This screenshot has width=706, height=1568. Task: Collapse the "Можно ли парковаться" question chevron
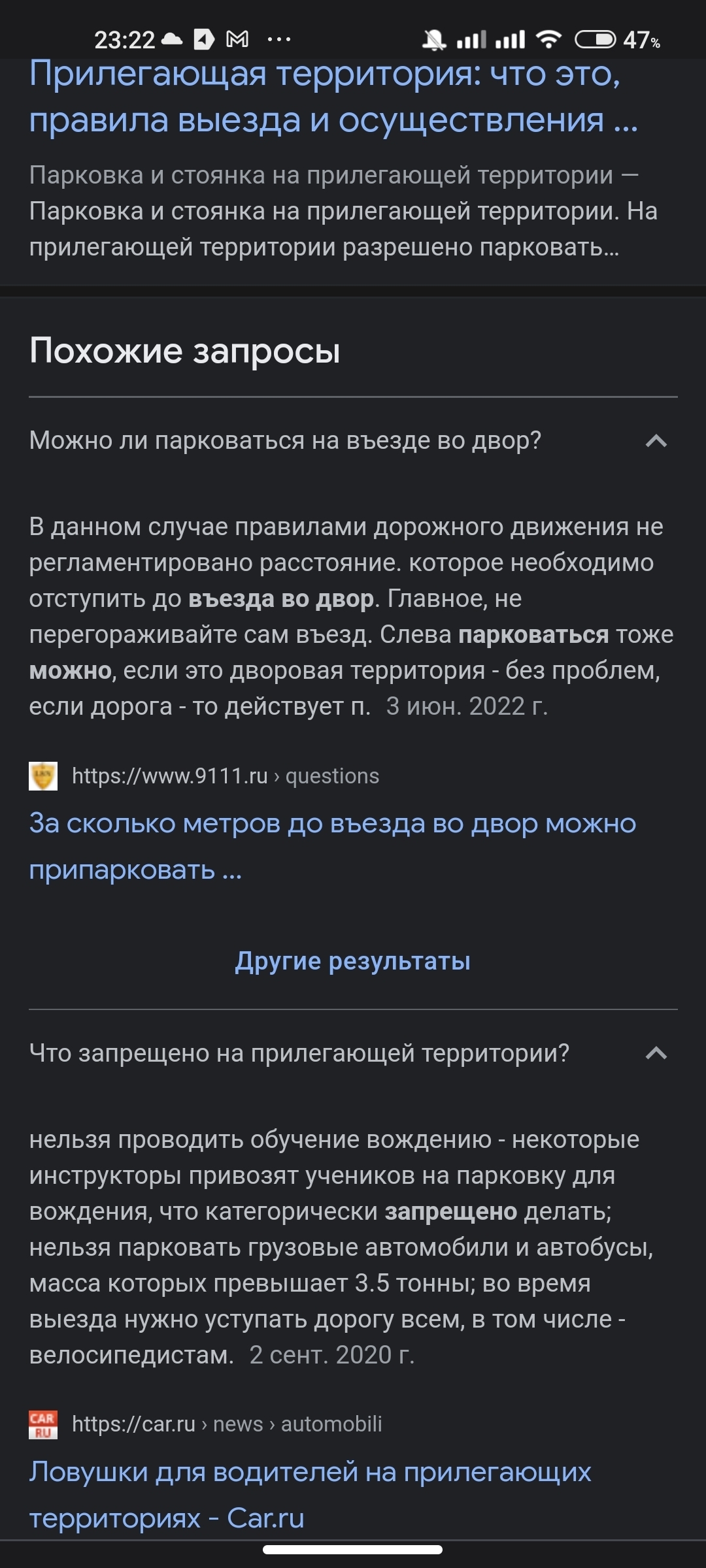click(656, 441)
